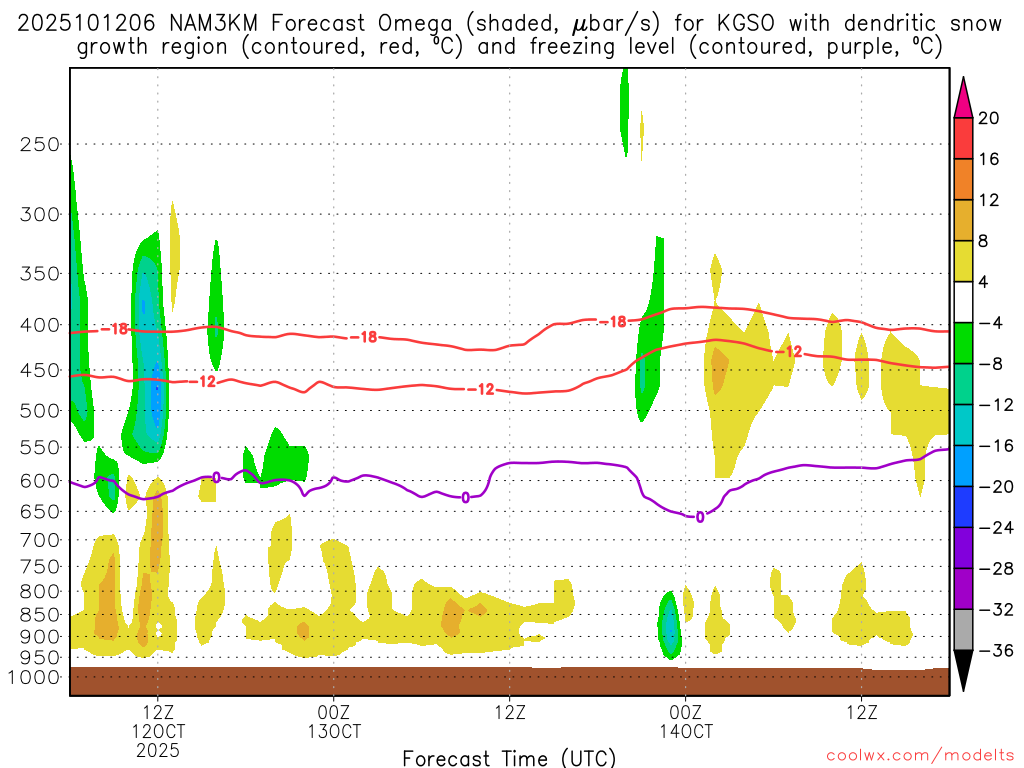Viewport: 1024px width, 768px height.
Task: Click the brown ground surface band below 1000
Action: click(509, 681)
